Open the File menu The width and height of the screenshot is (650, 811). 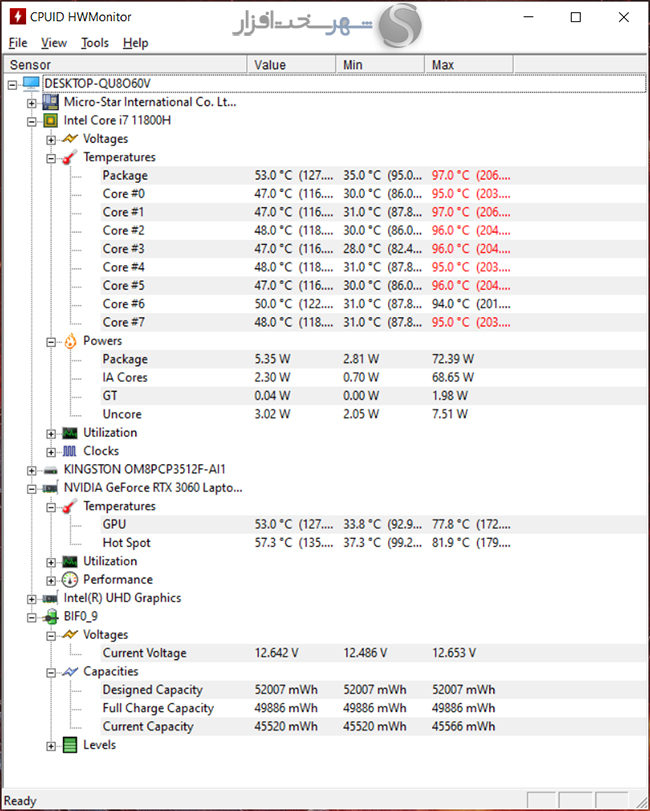[18, 43]
